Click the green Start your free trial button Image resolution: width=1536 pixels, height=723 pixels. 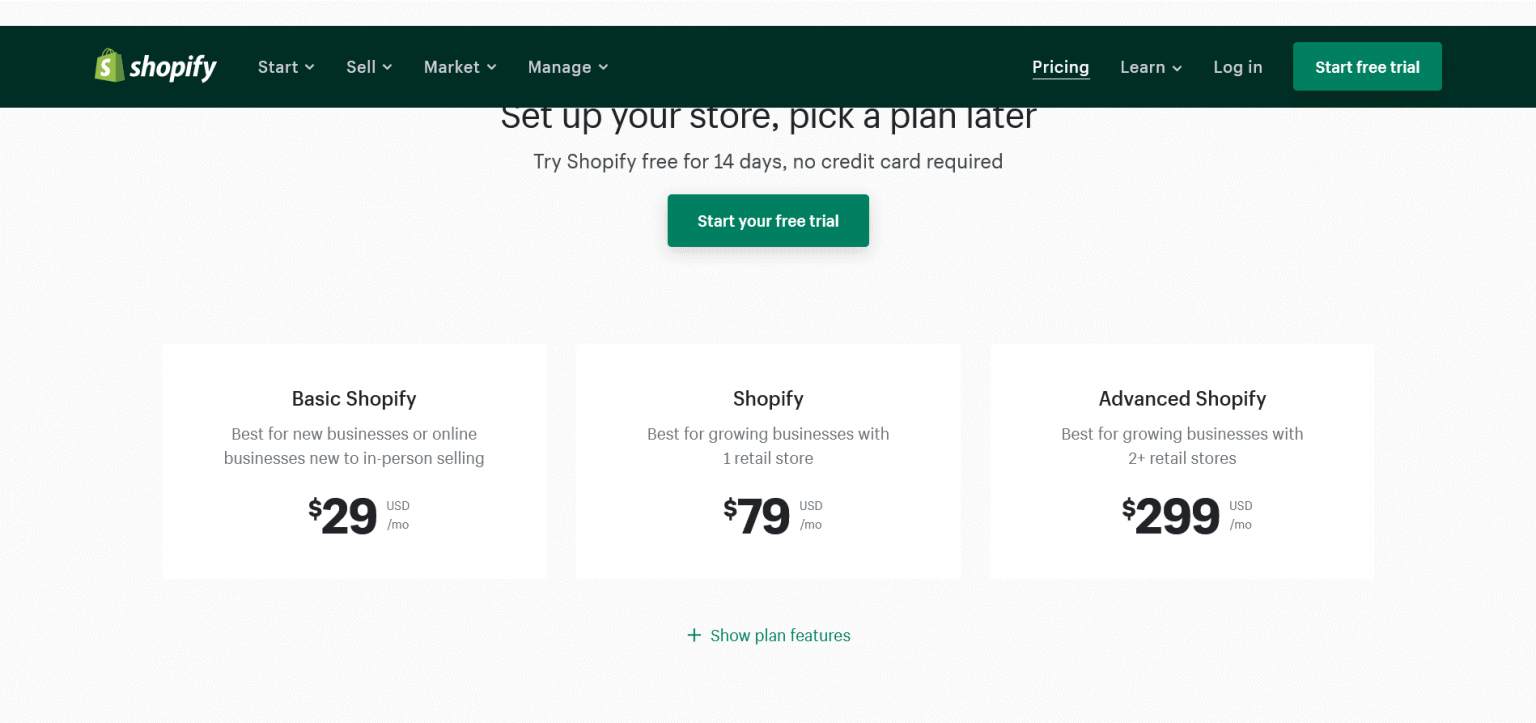coord(768,220)
